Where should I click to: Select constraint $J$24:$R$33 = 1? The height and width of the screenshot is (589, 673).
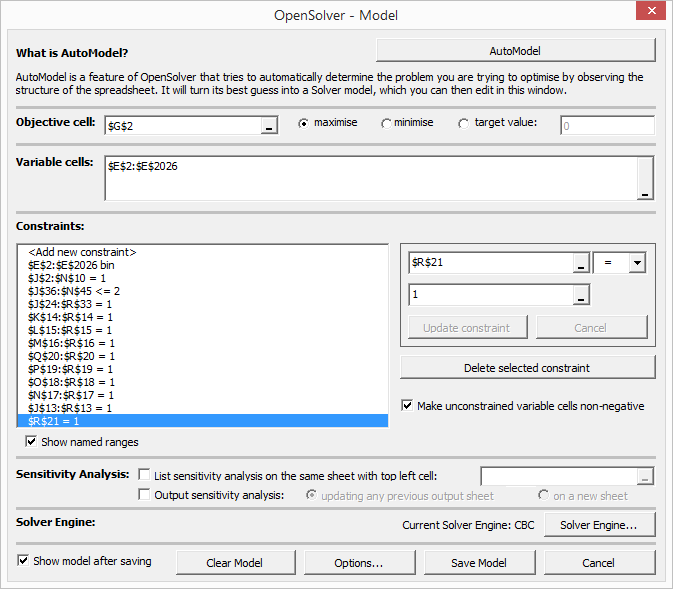coord(203,304)
